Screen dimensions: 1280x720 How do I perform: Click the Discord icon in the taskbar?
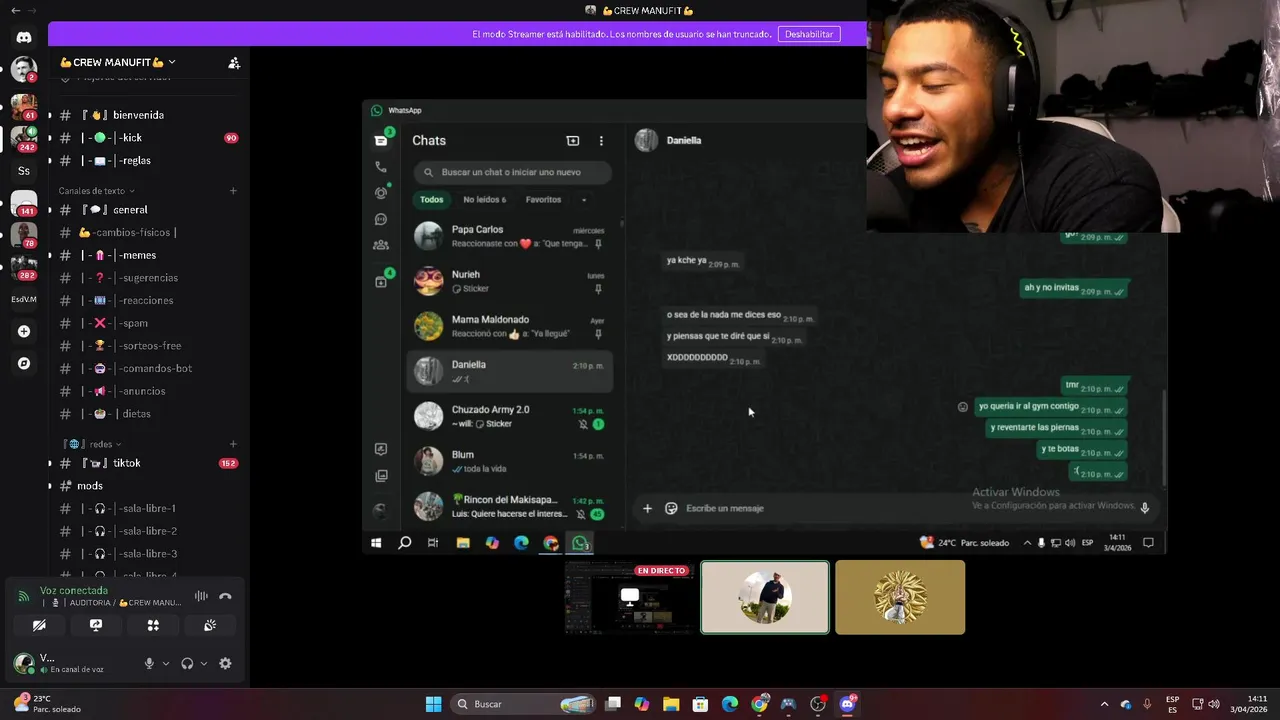point(848,704)
